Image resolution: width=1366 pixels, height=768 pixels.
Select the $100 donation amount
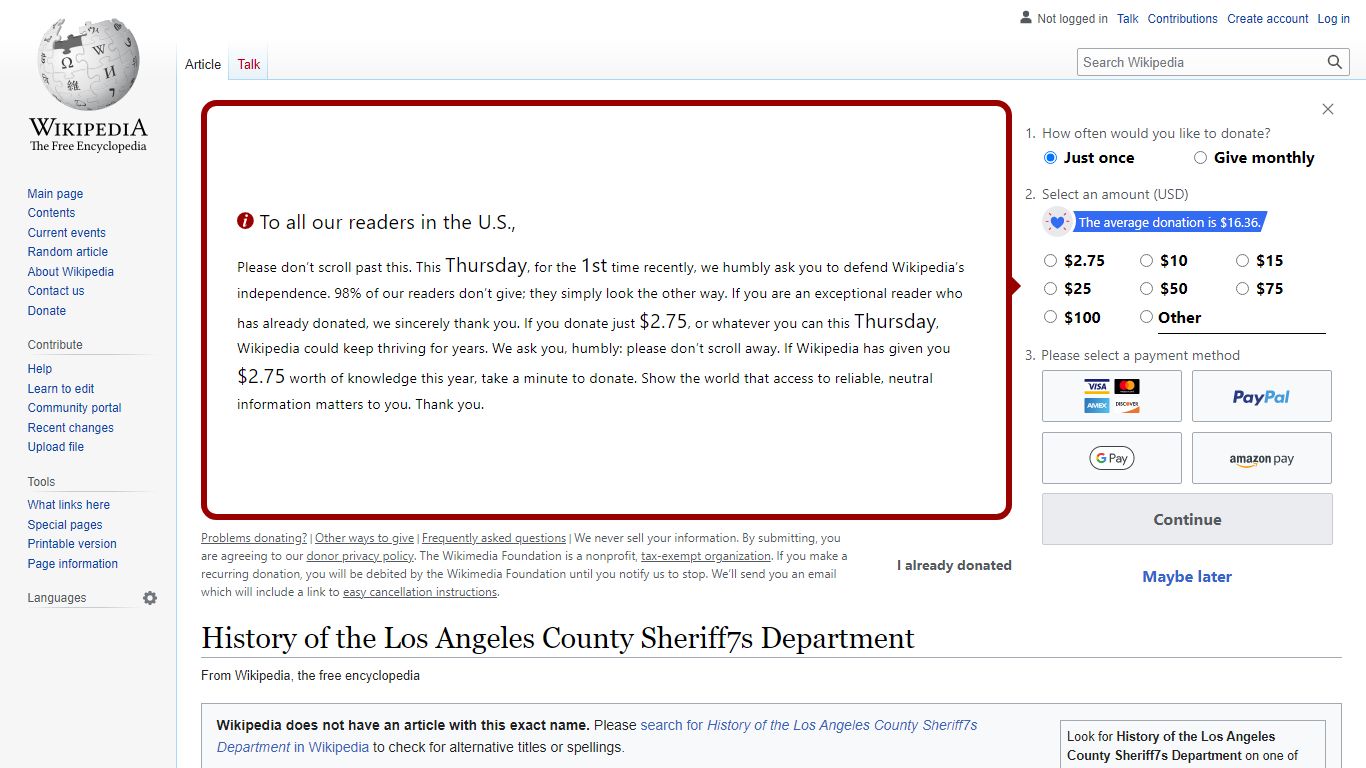pos(1050,317)
